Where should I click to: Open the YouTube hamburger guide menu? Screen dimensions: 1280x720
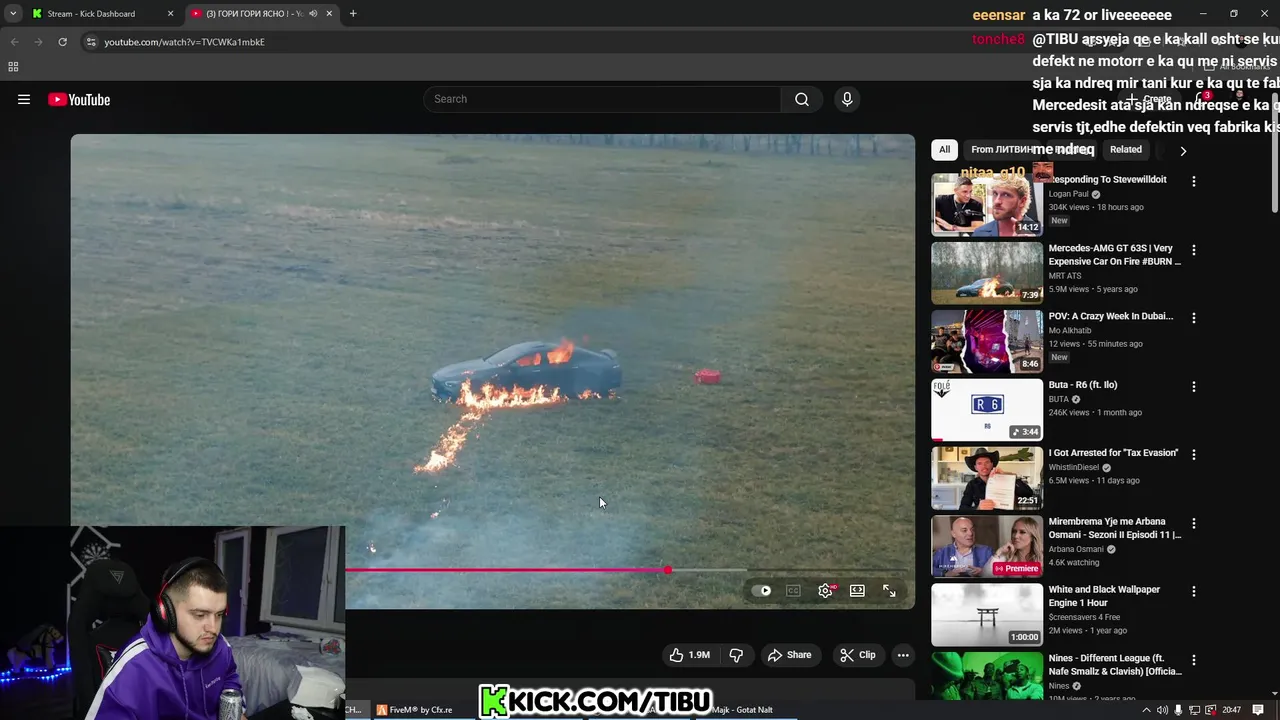[x=24, y=99]
